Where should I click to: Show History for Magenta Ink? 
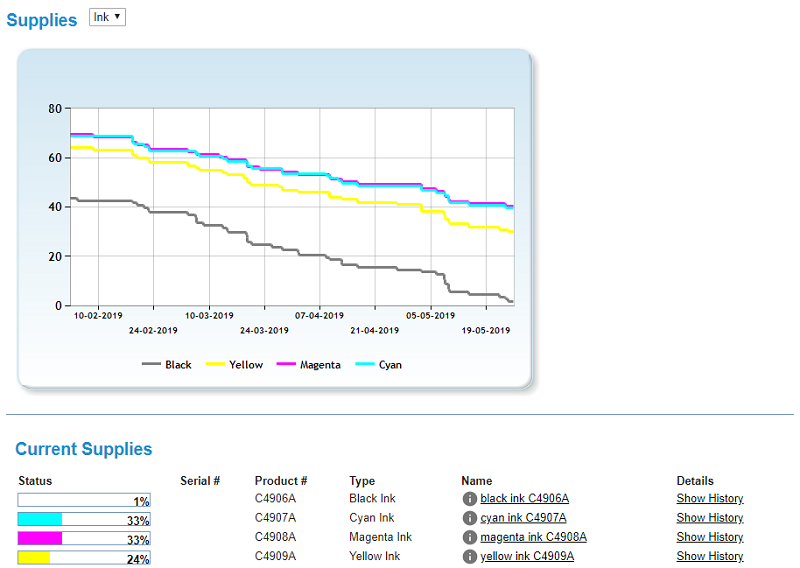coord(710,537)
